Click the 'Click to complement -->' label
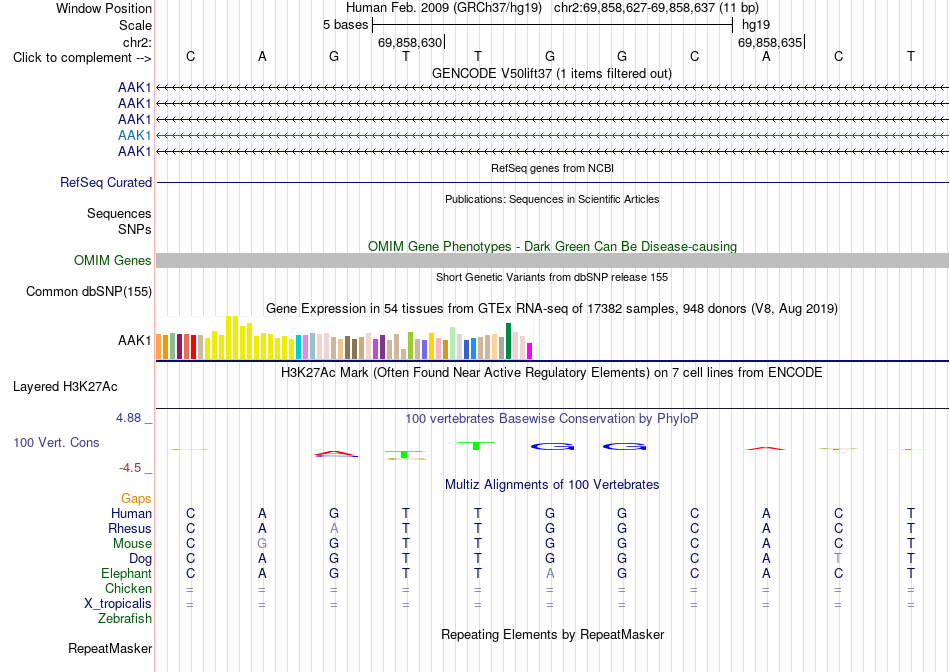Screen dimensions: 950x672 82,58
